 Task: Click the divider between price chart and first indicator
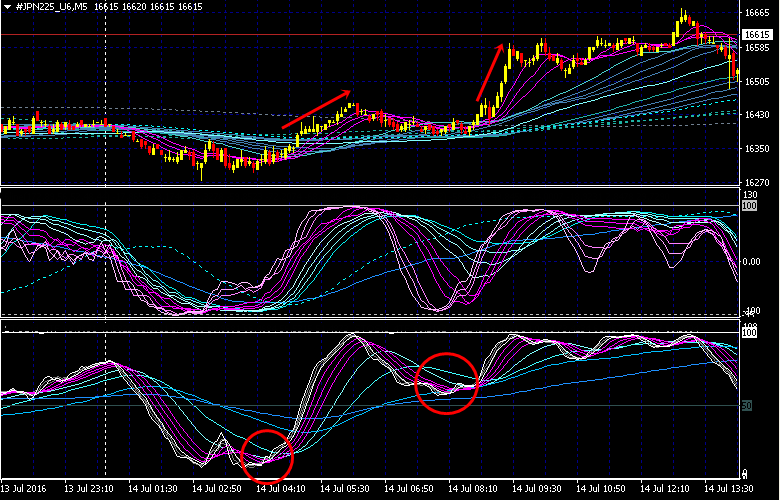tap(370, 187)
